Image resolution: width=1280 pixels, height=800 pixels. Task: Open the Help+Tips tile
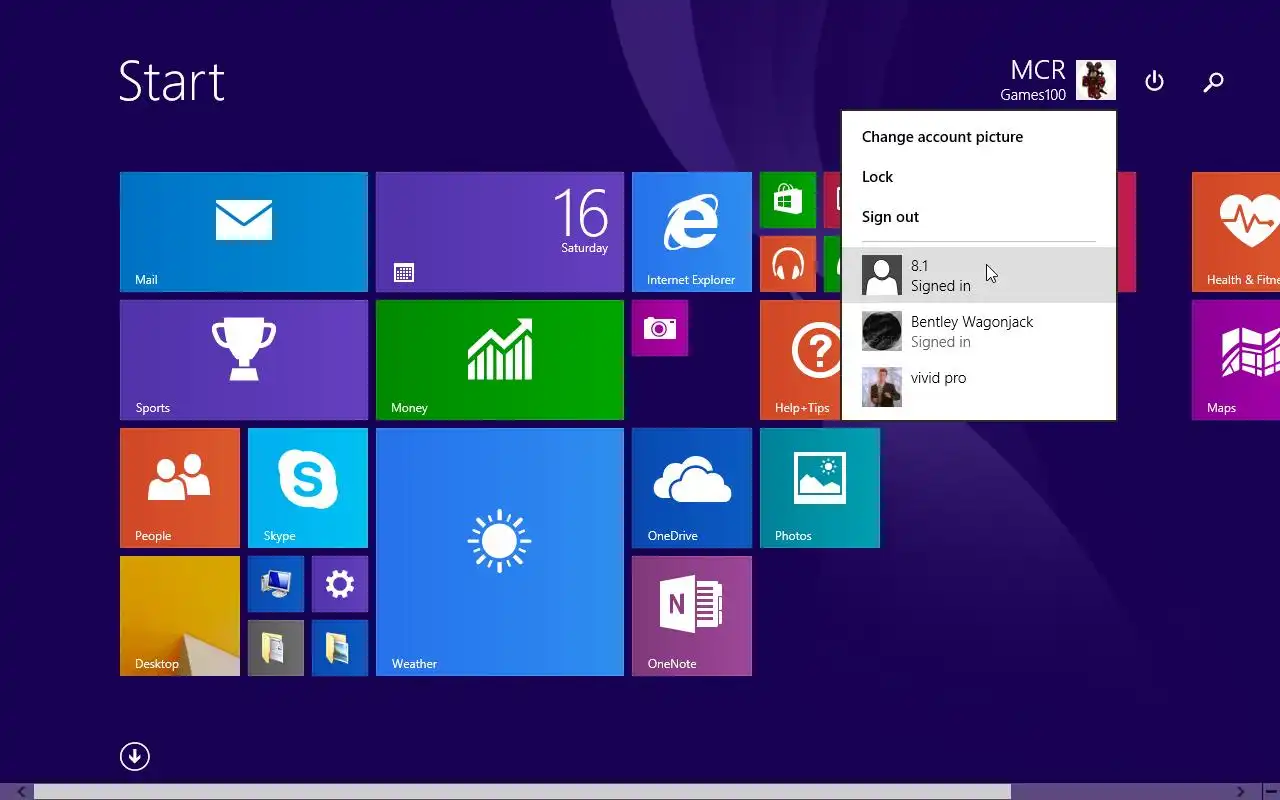point(800,360)
